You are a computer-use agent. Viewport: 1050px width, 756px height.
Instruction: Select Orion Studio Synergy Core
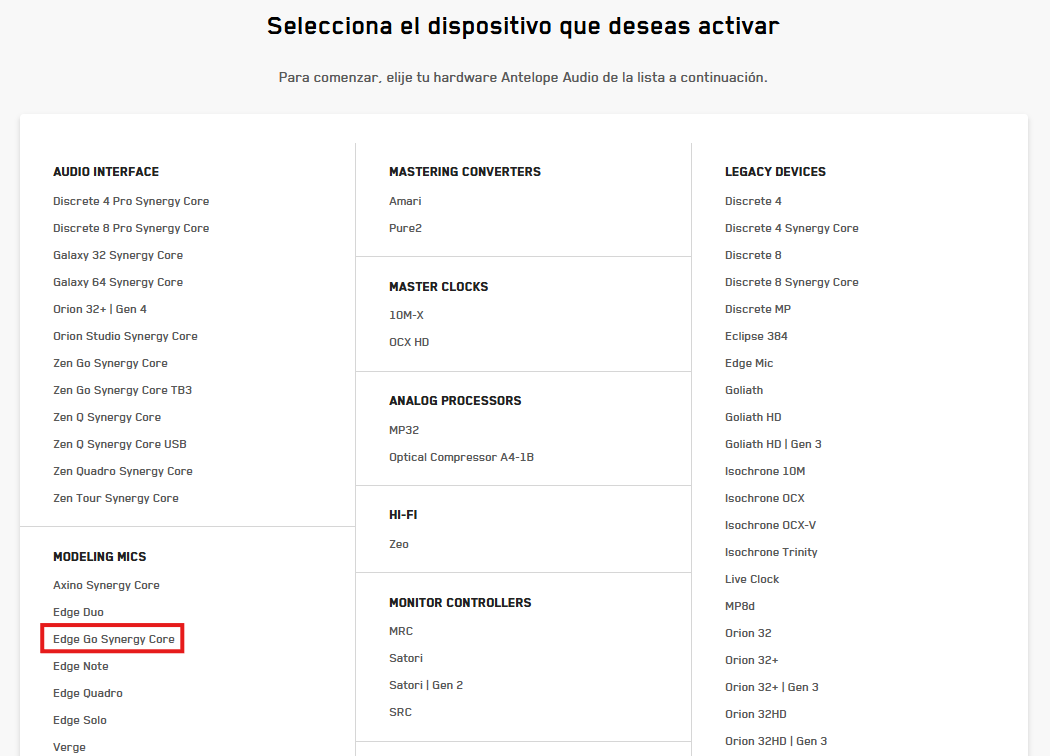click(x=125, y=336)
